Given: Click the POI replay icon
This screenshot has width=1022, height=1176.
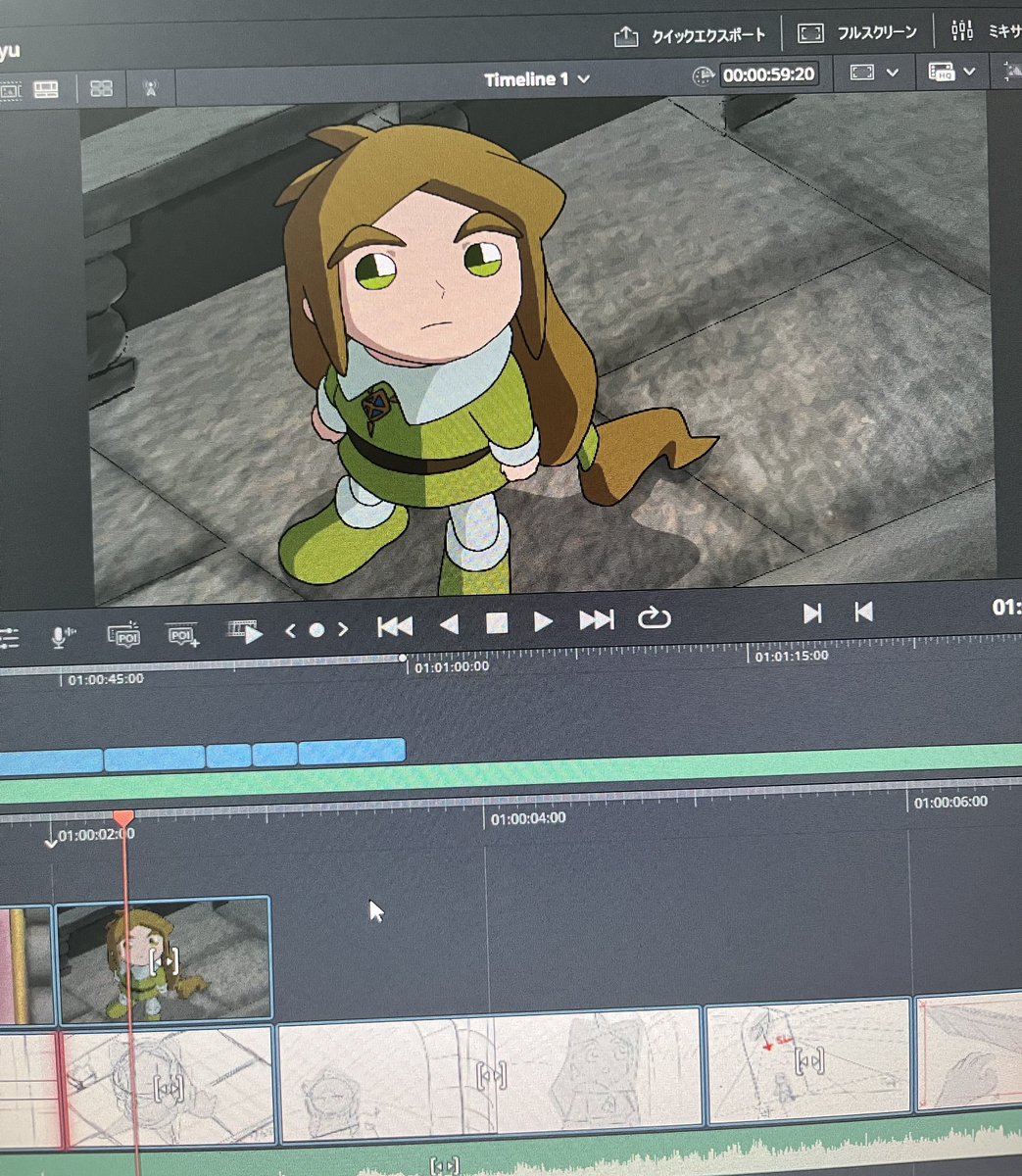Looking at the screenshot, I should click(x=123, y=636).
